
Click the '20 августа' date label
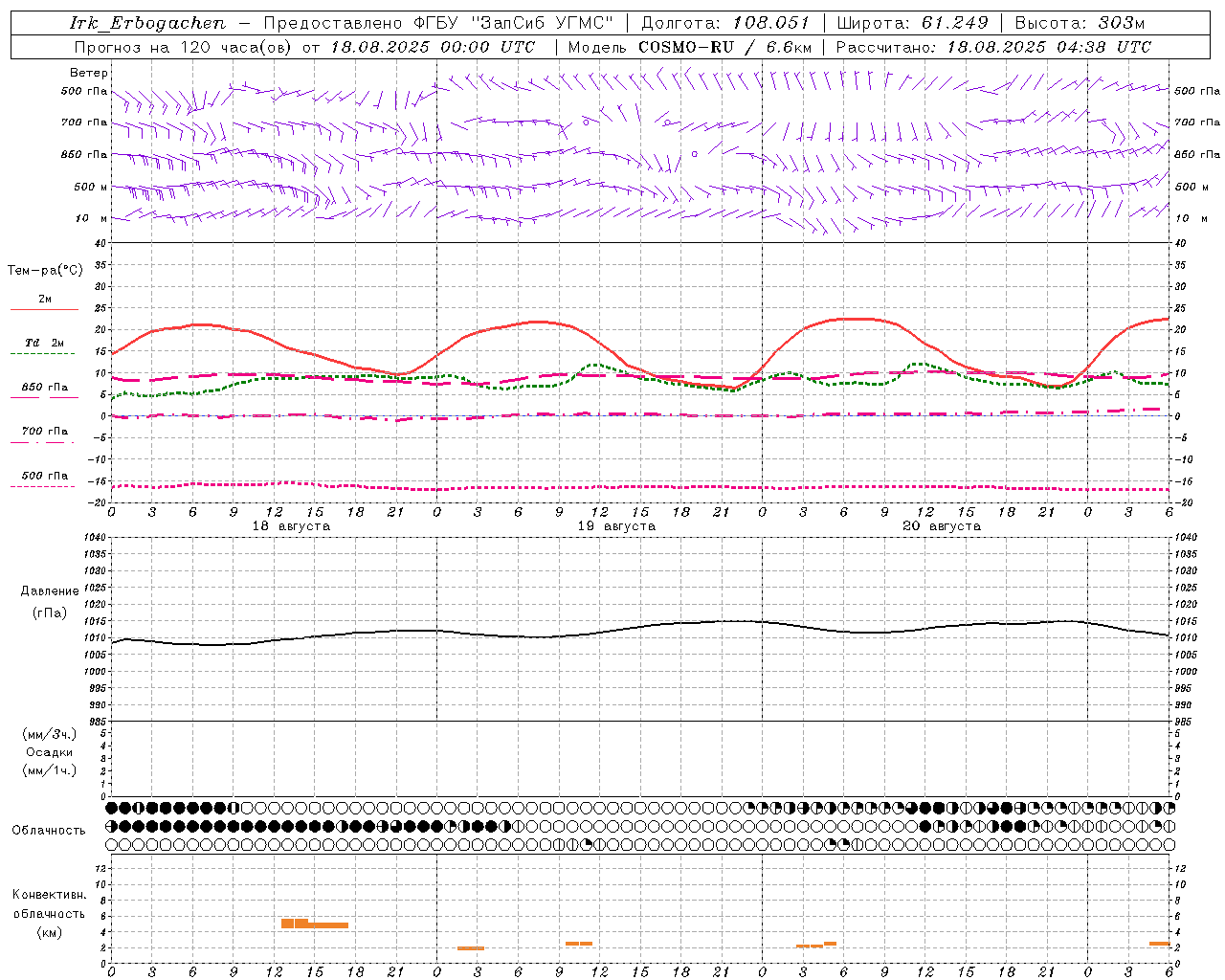coord(942,526)
